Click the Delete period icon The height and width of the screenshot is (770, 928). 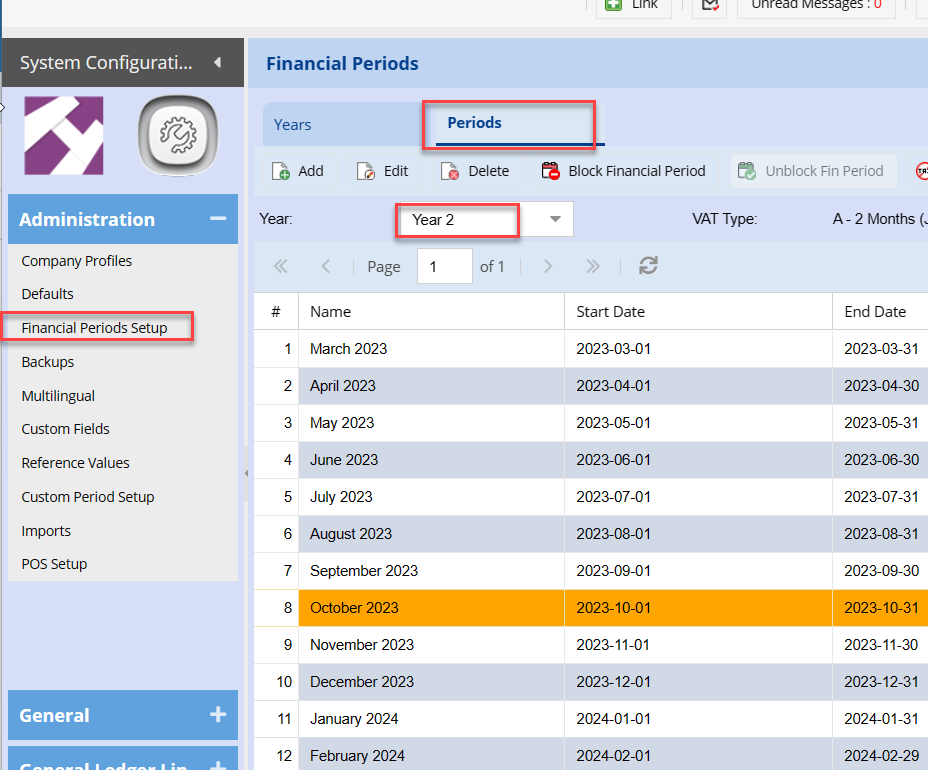coord(451,171)
